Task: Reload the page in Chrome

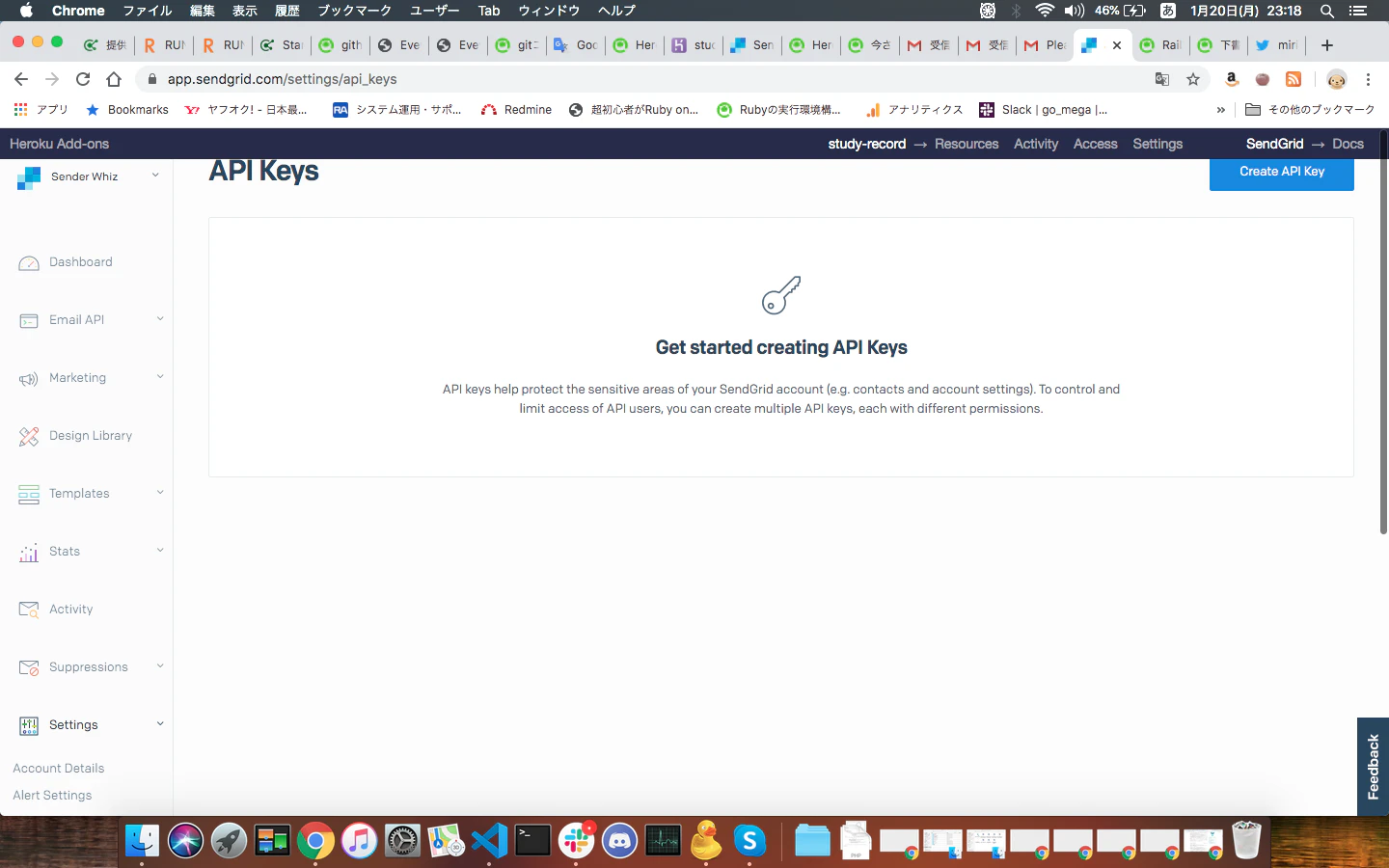Action: pos(83,79)
